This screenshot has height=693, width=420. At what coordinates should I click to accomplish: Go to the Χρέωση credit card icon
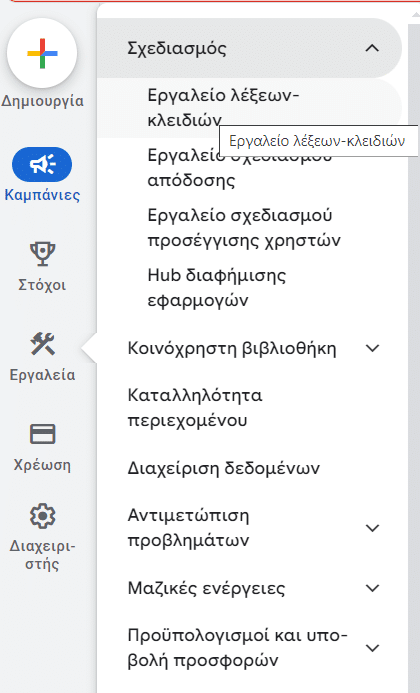(42, 434)
